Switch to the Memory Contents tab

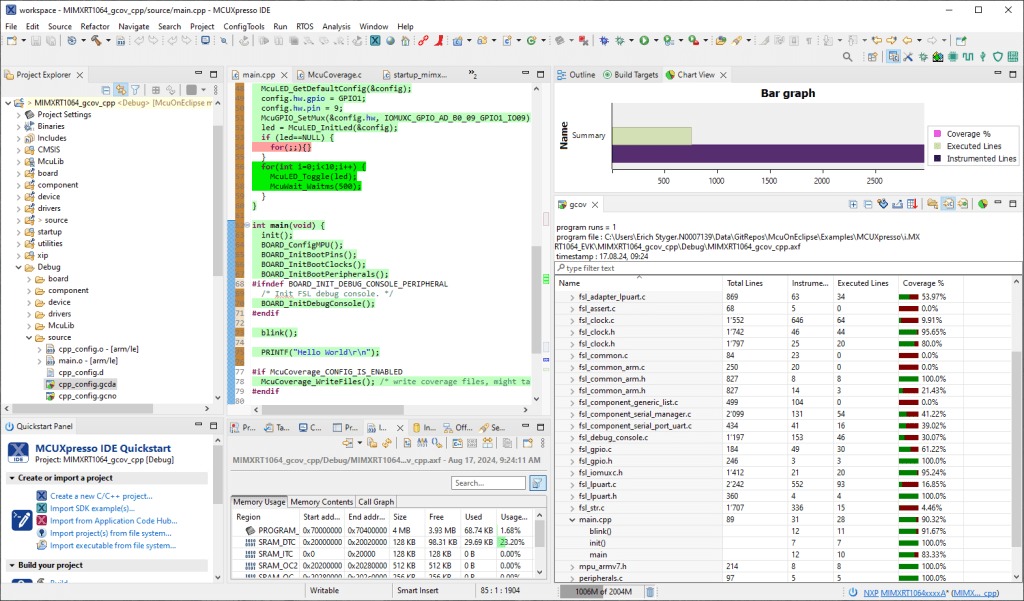tap(321, 501)
